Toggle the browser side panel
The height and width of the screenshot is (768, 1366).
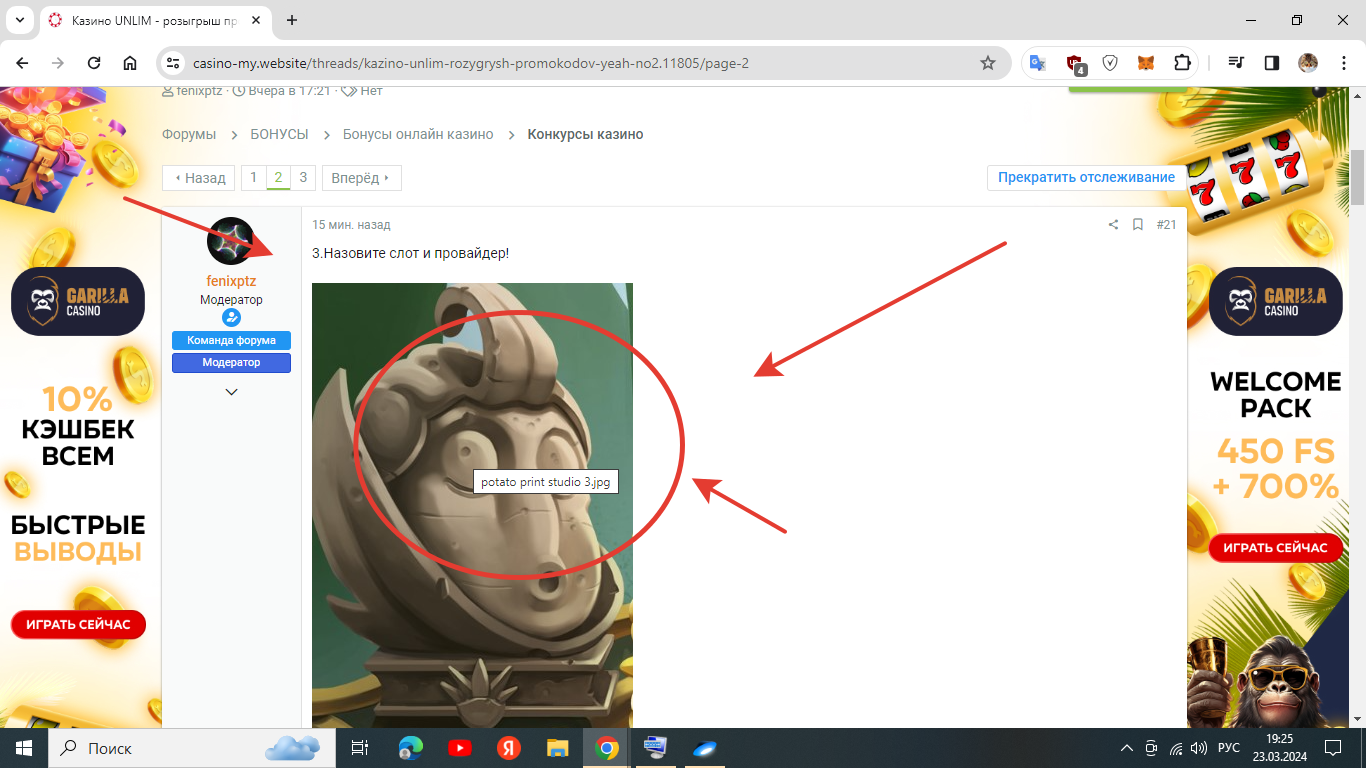coord(1272,63)
